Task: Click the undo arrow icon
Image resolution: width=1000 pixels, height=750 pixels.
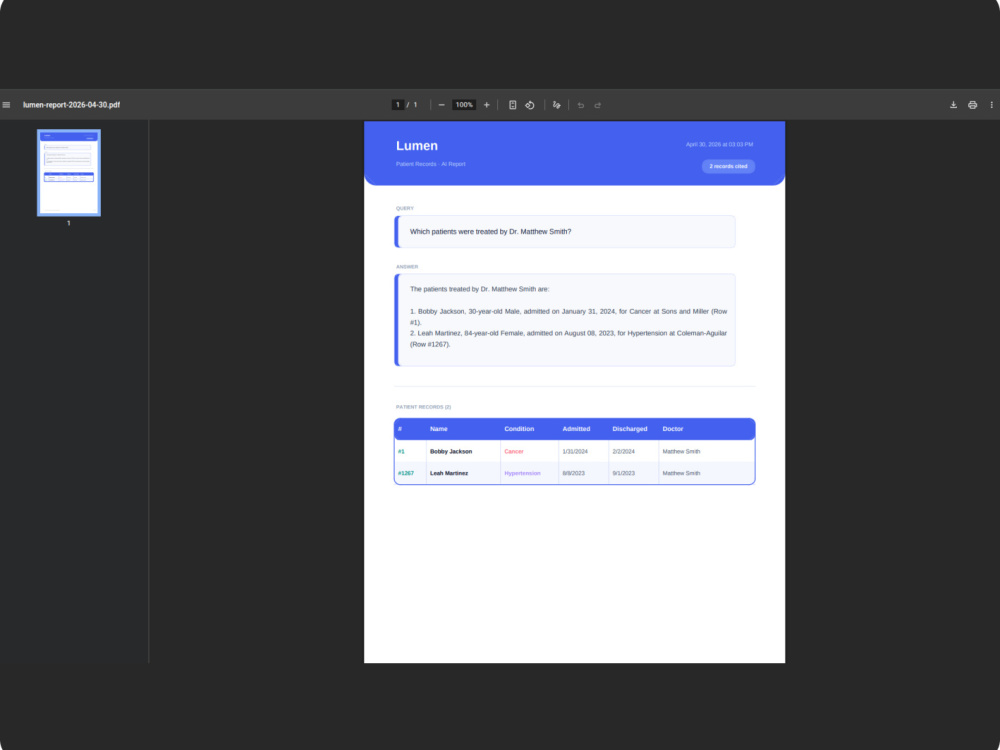Action: pyautogui.click(x=580, y=105)
